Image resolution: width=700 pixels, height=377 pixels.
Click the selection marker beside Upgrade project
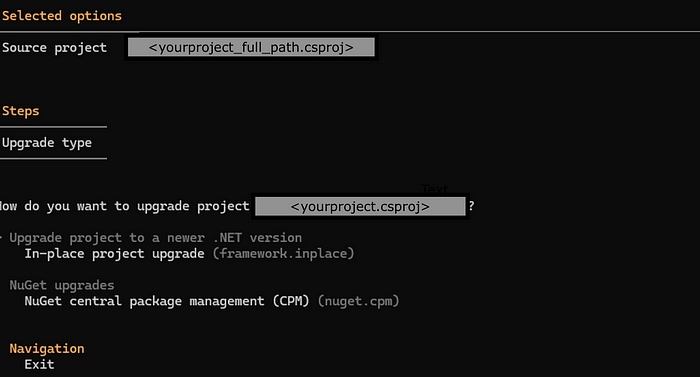[x=1, y=237]
